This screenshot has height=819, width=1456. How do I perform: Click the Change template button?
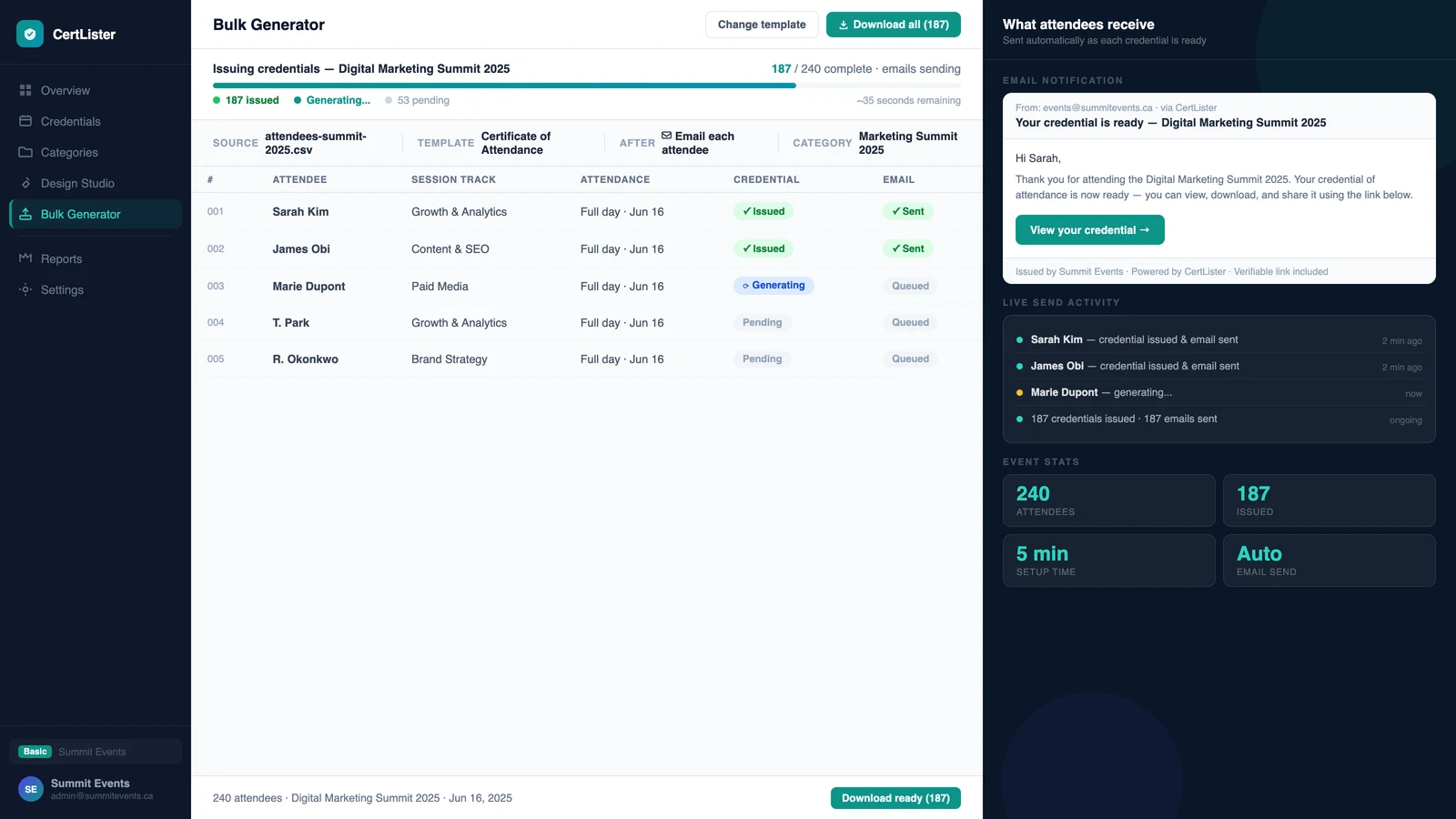click(762, 25)
